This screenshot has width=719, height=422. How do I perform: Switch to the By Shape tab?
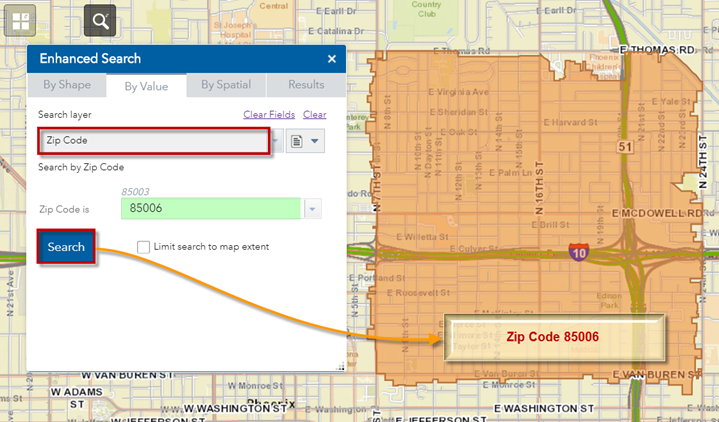(x=66, y=86)
